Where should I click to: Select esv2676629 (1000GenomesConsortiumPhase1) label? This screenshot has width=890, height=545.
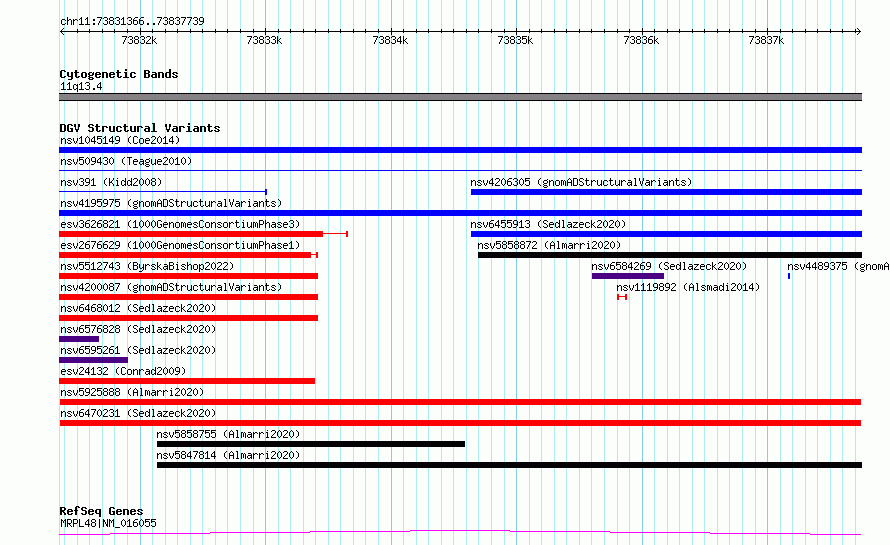180,245
